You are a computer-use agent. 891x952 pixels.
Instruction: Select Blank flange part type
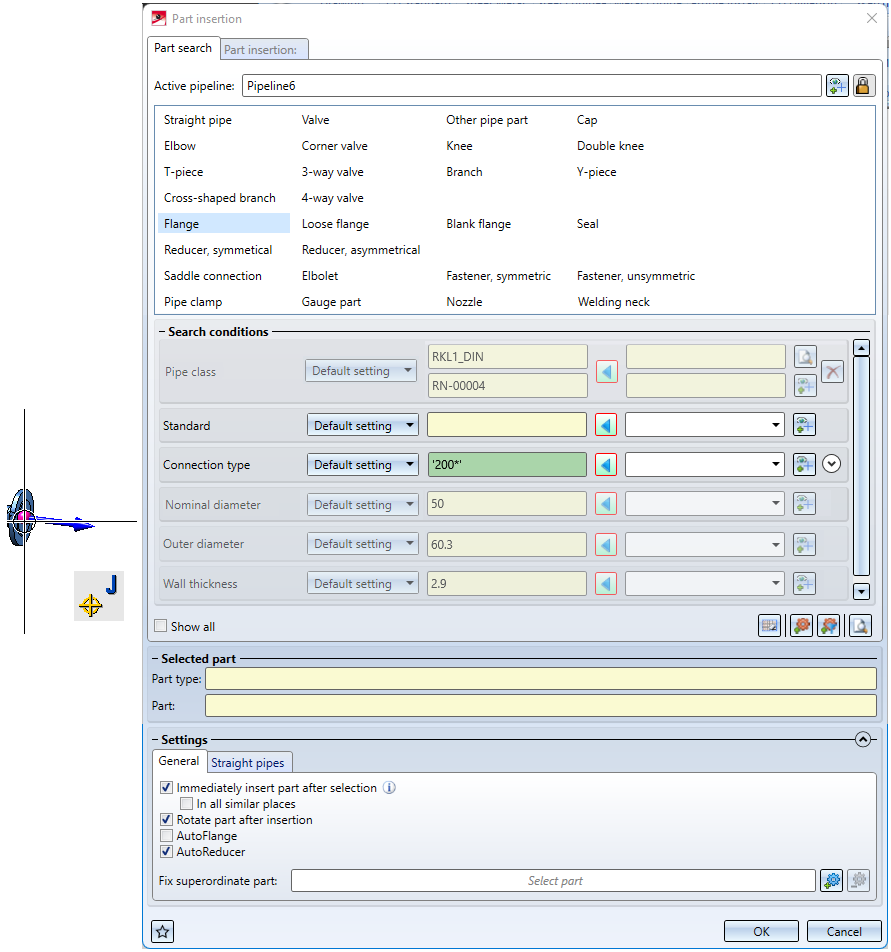(x=478, y=223)
